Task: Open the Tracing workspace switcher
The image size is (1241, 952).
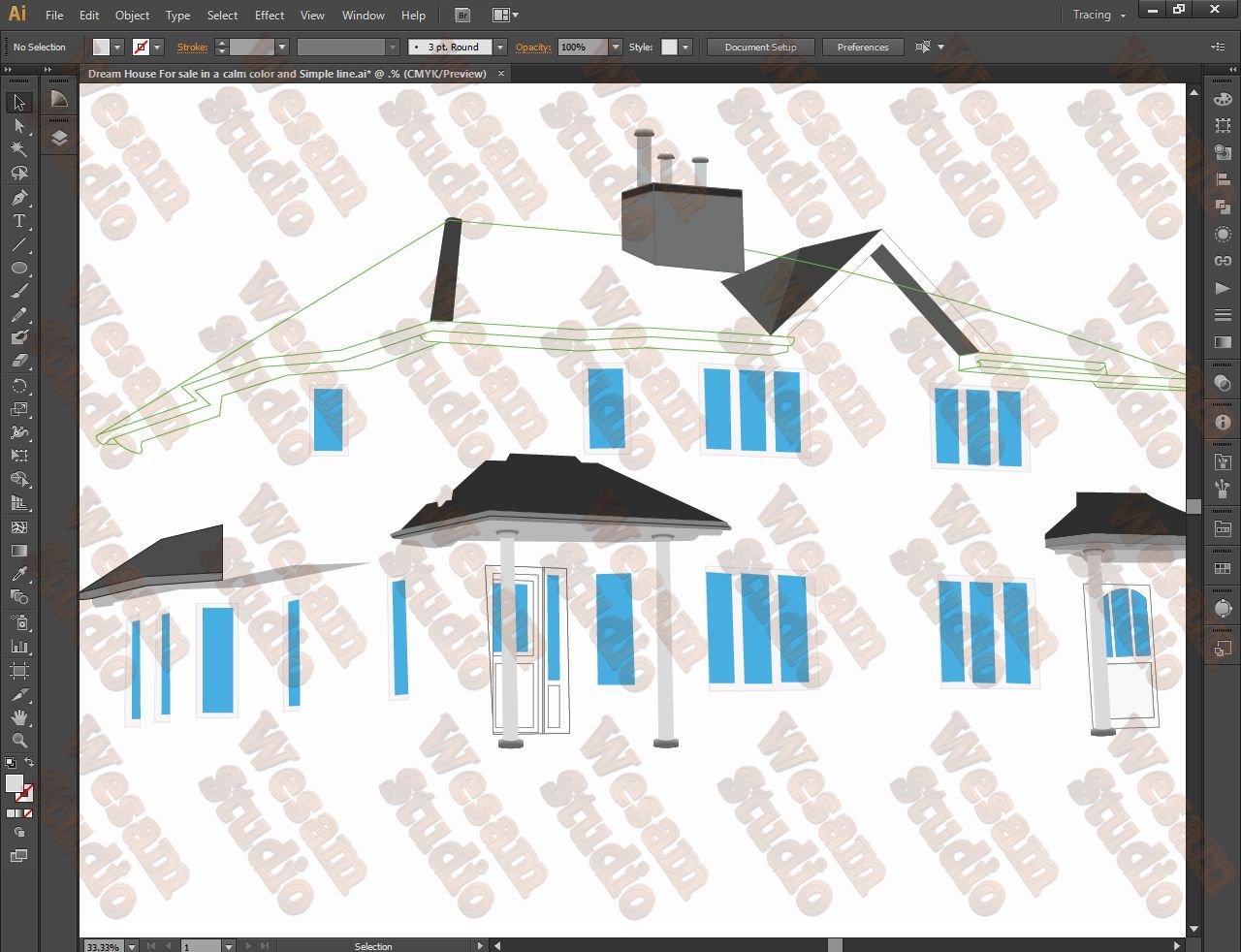Action: (1099, 15)
